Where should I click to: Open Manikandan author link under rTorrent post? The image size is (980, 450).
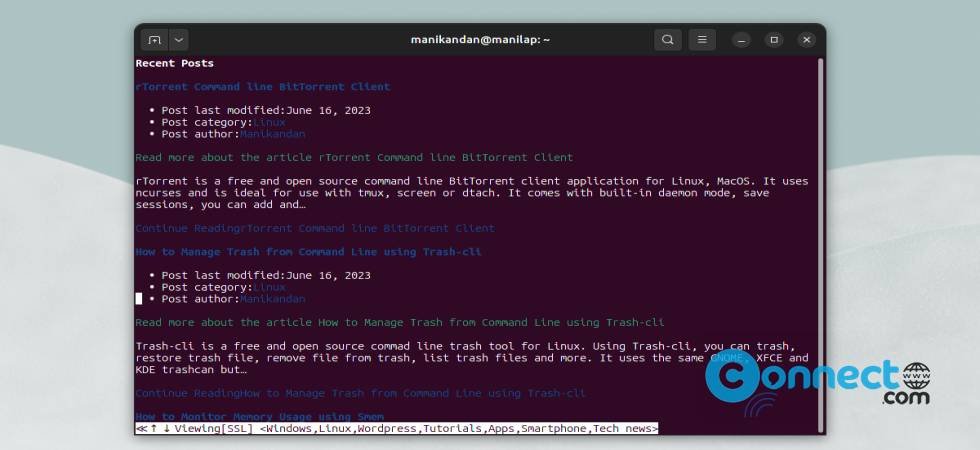[272, 134]
